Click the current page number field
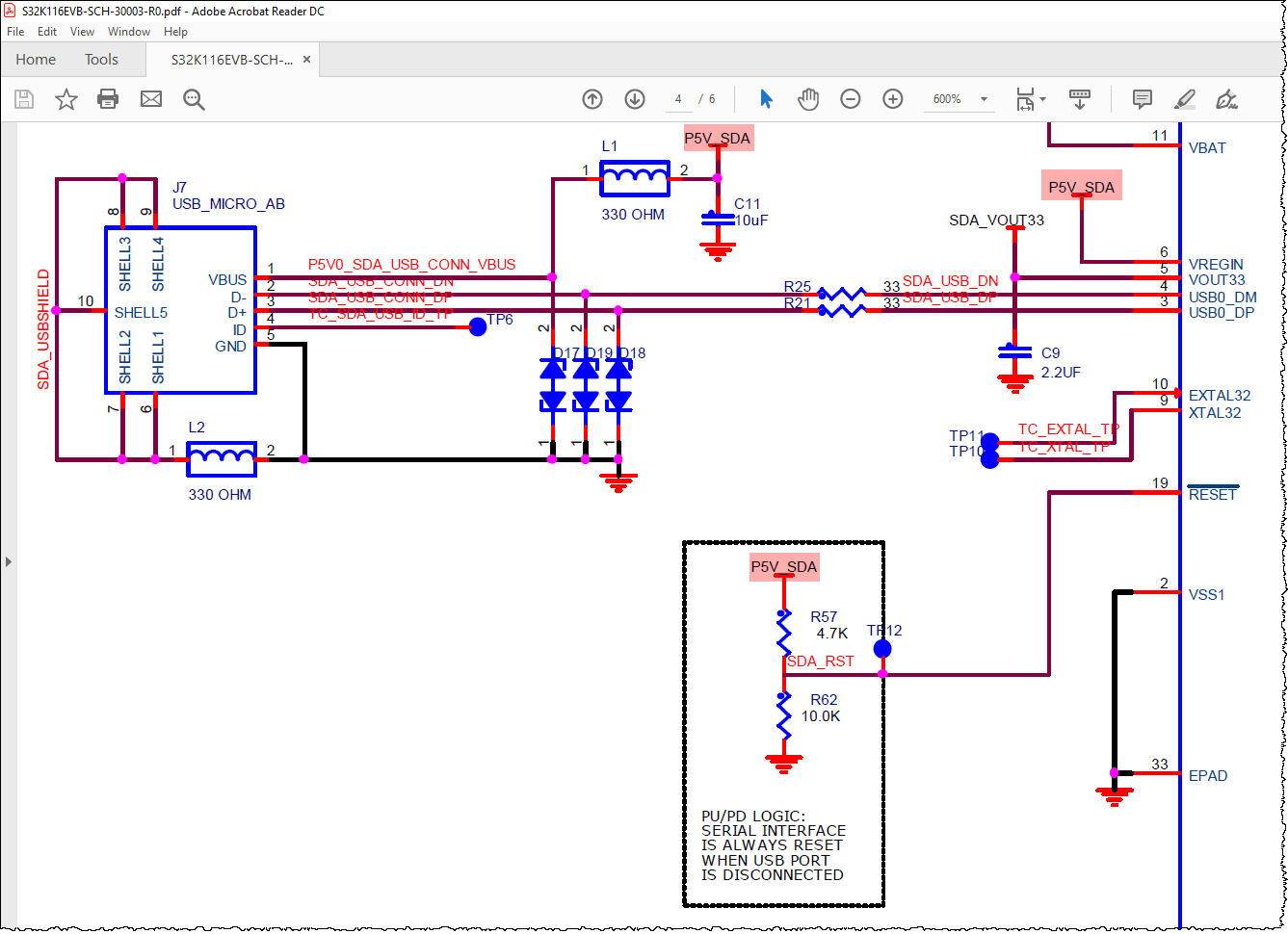Screen dimensions: 1288x934 pyautogui.click(x=678, y=99)
